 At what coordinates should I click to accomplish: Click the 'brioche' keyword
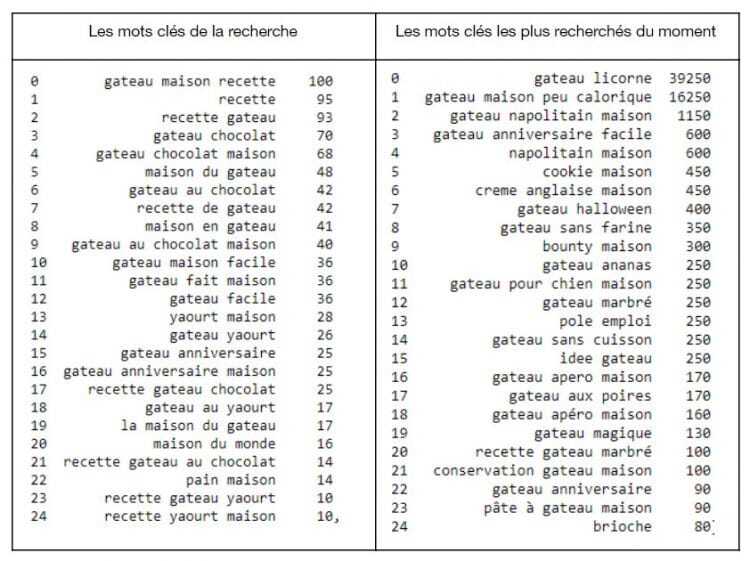(622, 526)
